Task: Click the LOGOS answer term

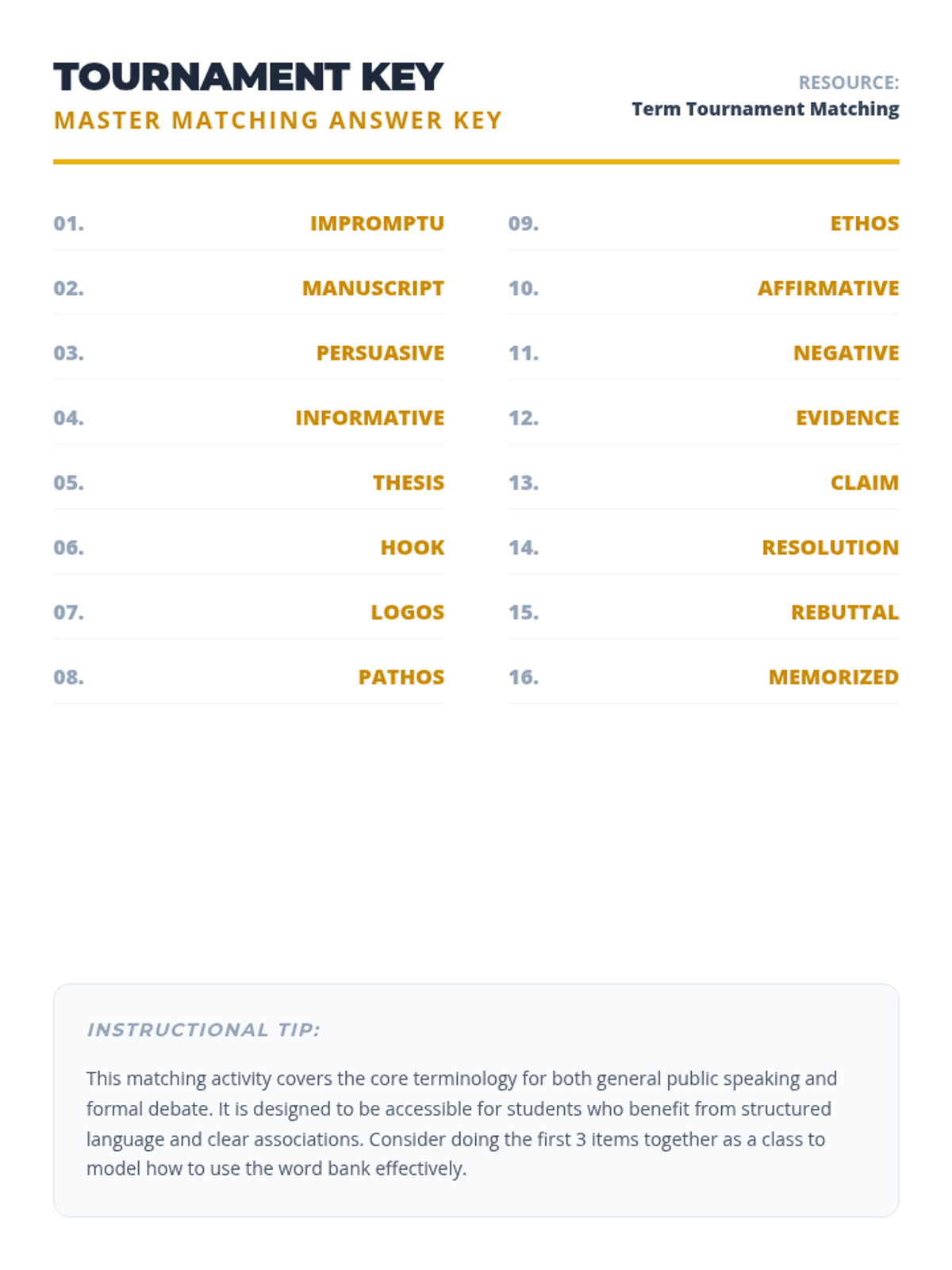Action: coord(408,613)
